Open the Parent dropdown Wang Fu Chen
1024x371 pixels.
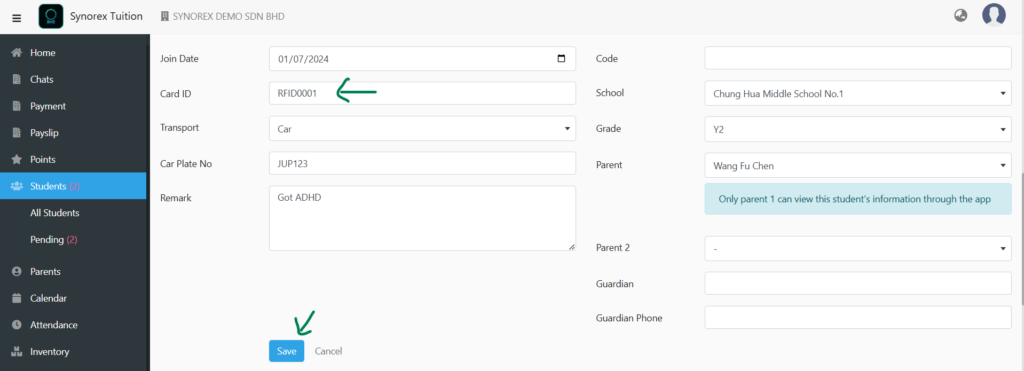pyautogui.click(x=857, y=165)
